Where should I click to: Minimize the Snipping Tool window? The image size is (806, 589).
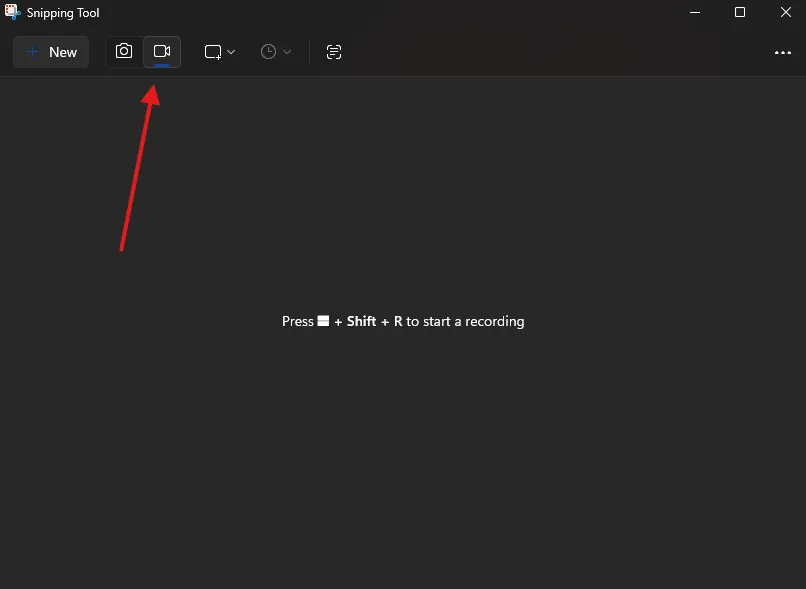tap(696, 13)
